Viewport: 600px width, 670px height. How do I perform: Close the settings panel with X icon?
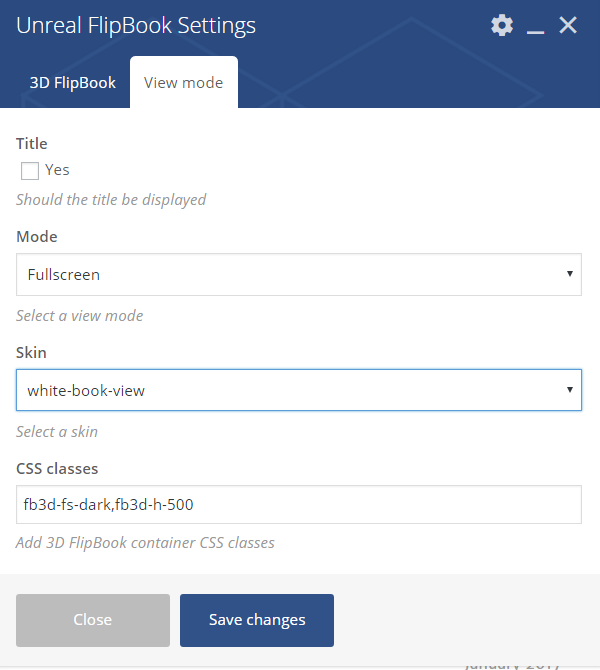[568, 25]
